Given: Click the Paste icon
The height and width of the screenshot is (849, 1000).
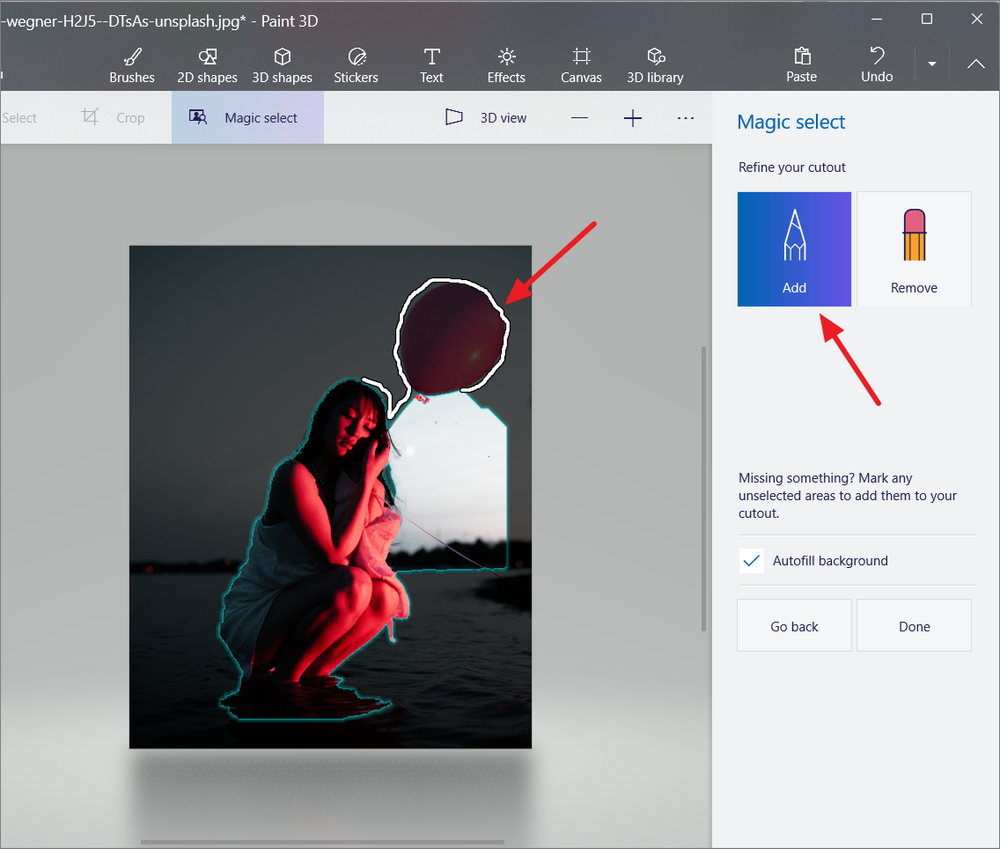Looking at the screenshot, I should pos(801,64).
